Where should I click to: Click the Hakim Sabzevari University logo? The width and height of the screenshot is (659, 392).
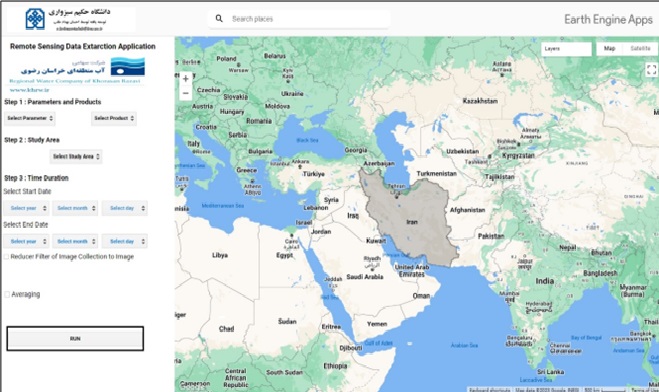[35, 18]
